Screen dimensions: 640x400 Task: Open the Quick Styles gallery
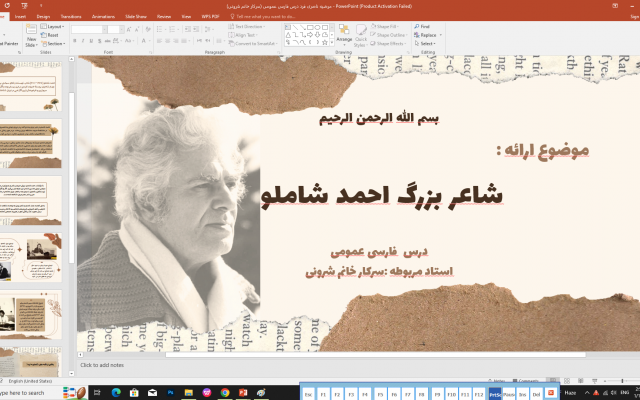(x=361, y=36)
